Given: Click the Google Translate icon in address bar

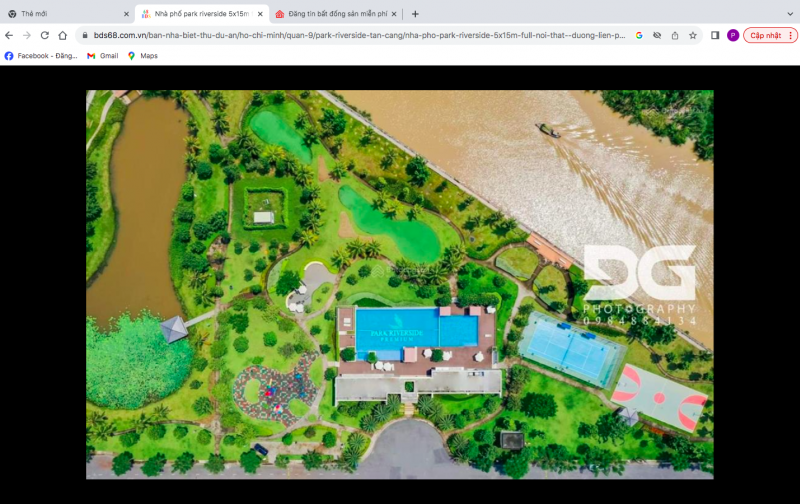Looking at the screenshot, I should [639, 35].
